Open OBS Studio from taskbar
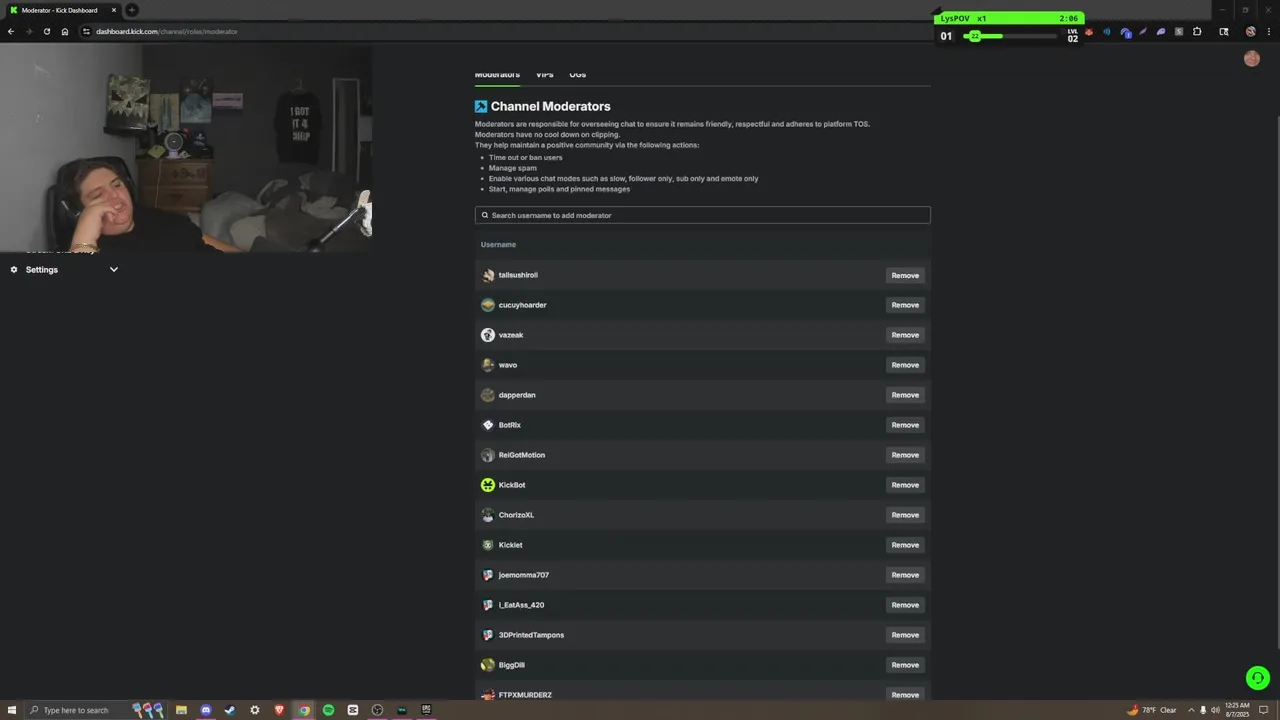Viewport: 1280px width, 720px height. (x=377, y=710)
